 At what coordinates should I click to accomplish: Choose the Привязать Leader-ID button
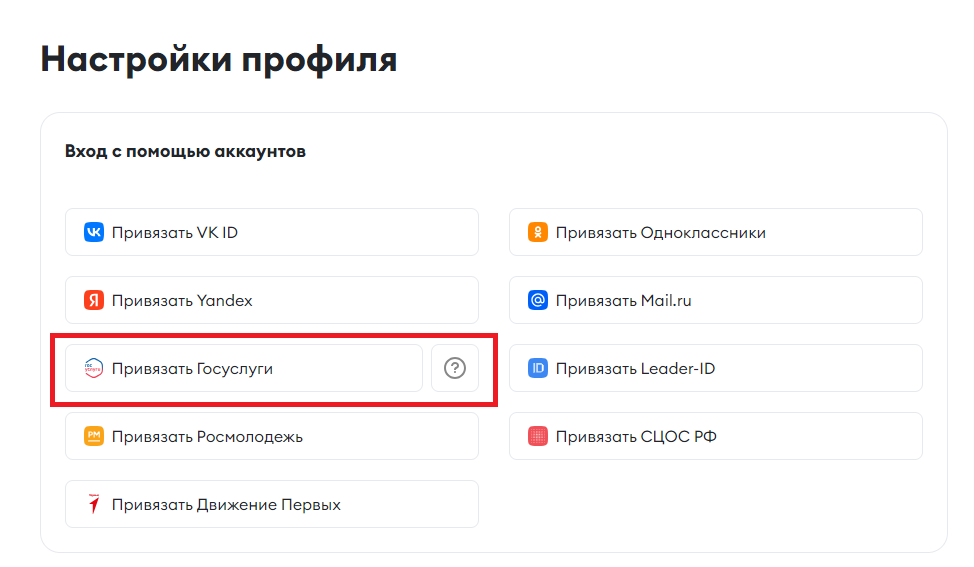(x=716, y=368)
